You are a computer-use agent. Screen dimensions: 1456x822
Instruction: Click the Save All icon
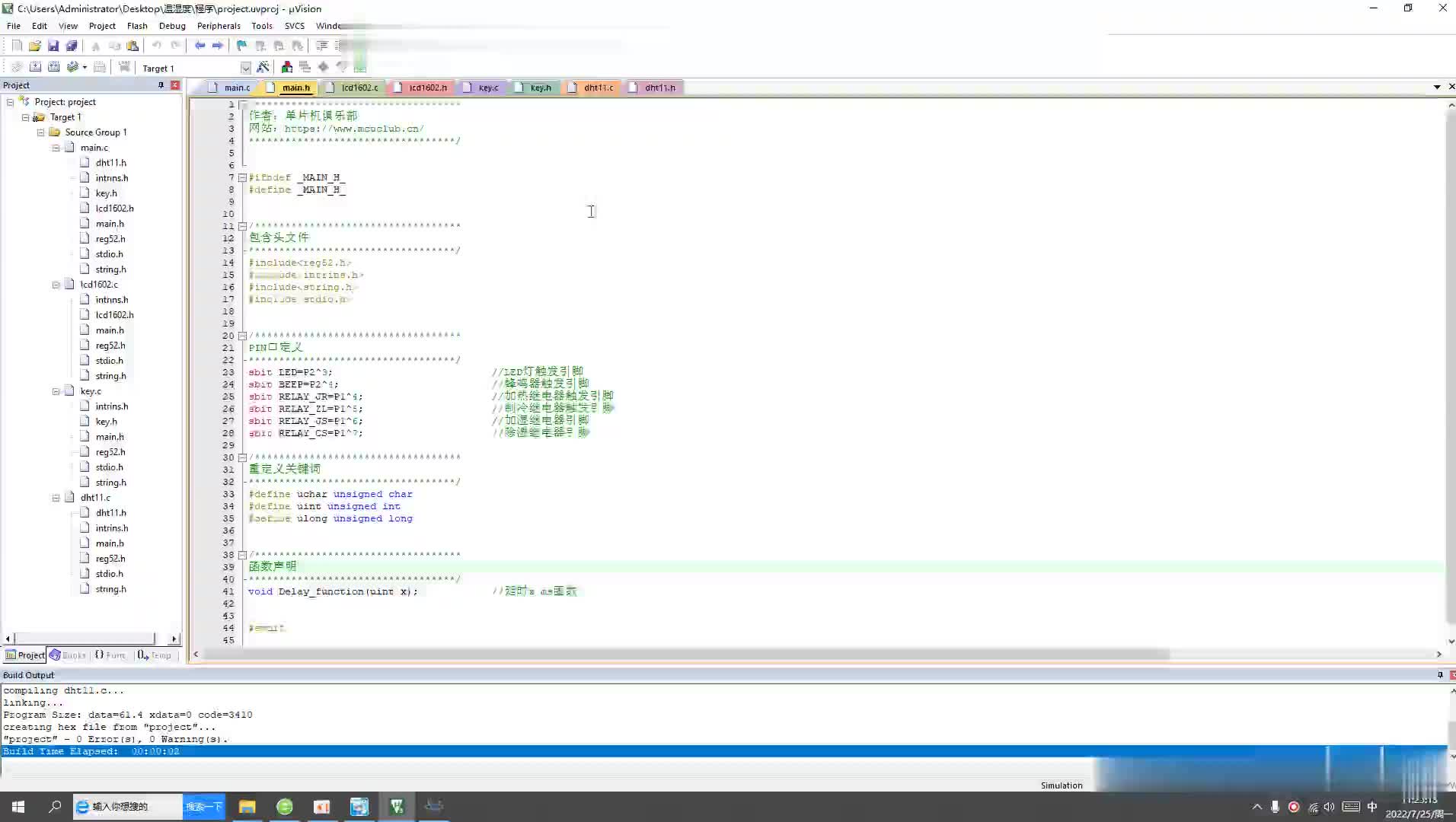(72, 46)
